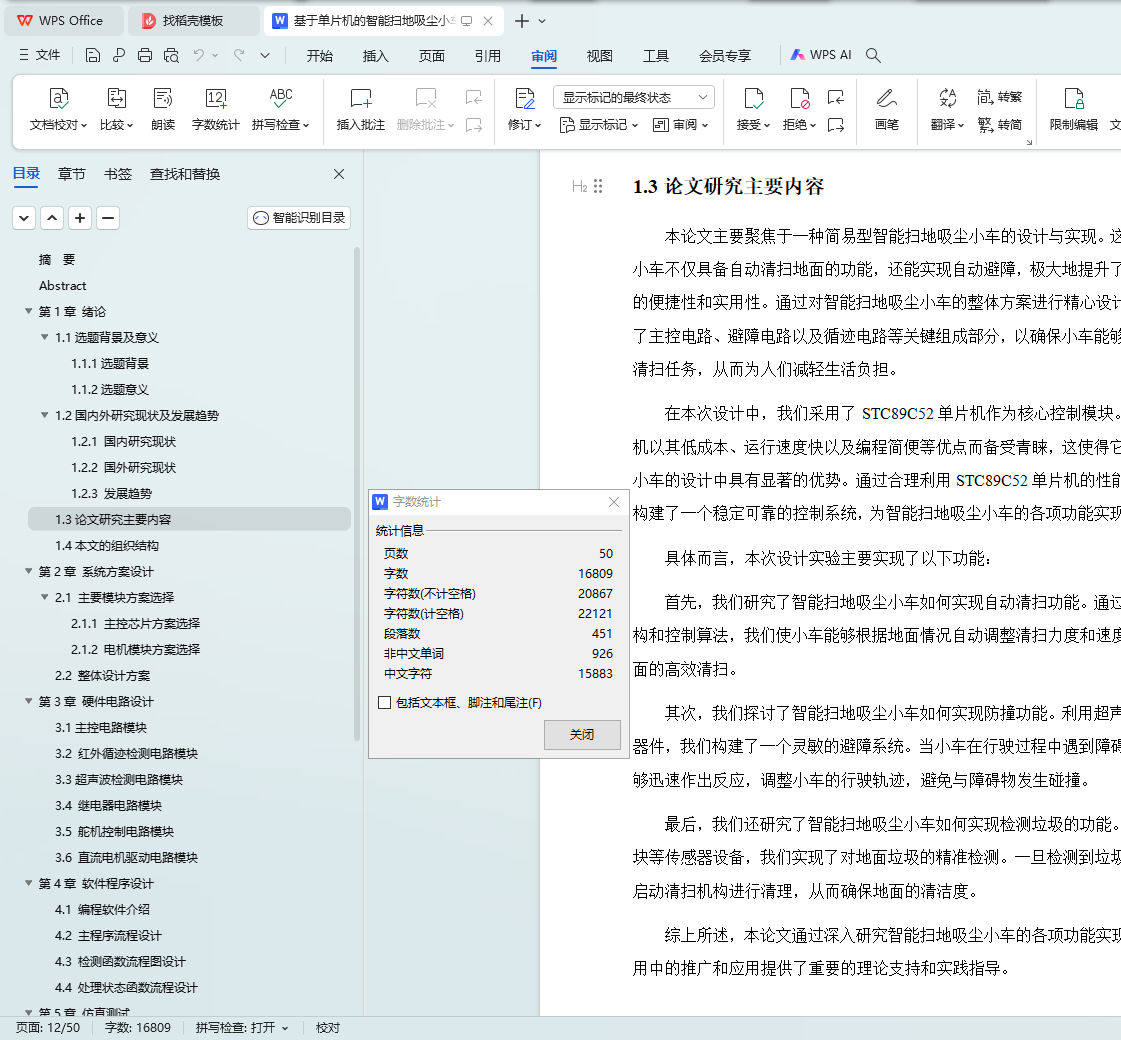Open 限制编辑 restrict editing
This screenshot has height=1040, width=1121.
point(1073,109)
